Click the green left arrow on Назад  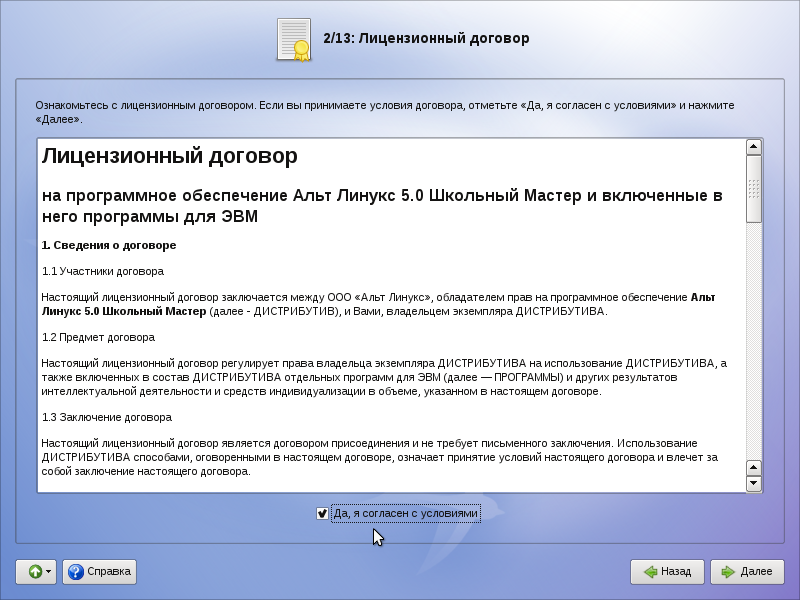point(650,572)
